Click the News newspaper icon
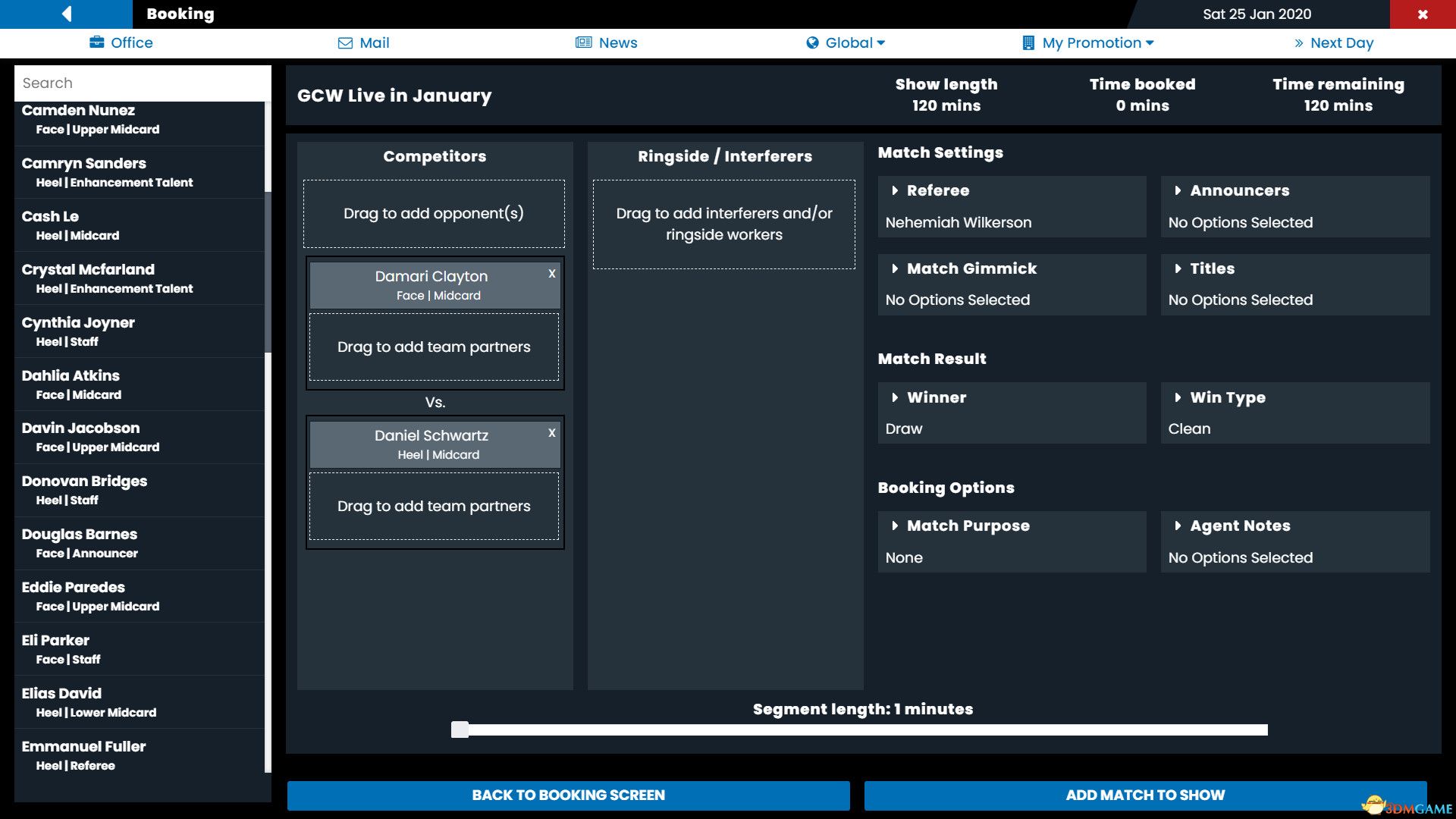This screenshot has height=819, width=1456. click(x=583, y=43)
